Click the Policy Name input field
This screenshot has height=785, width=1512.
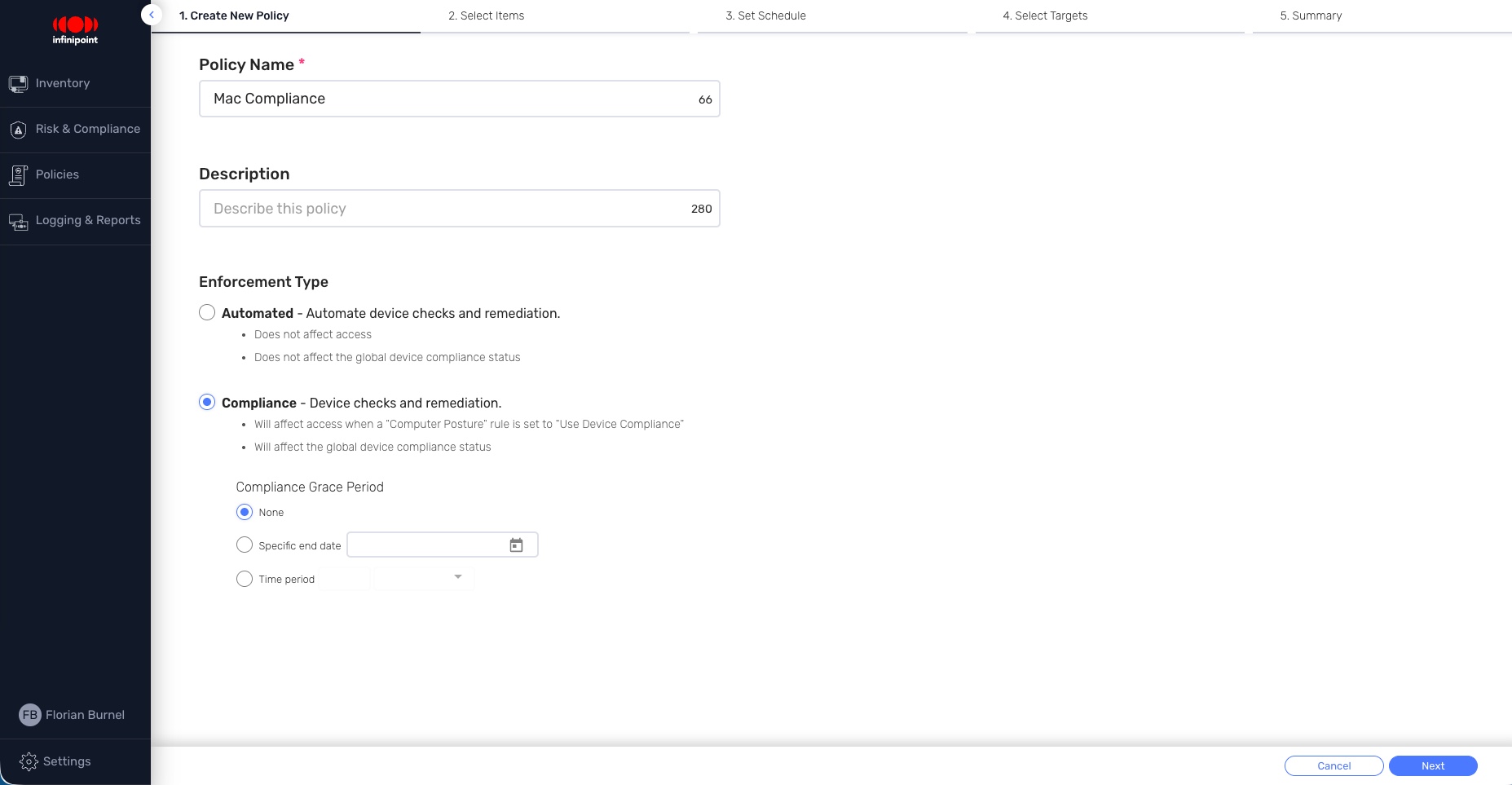459,99
